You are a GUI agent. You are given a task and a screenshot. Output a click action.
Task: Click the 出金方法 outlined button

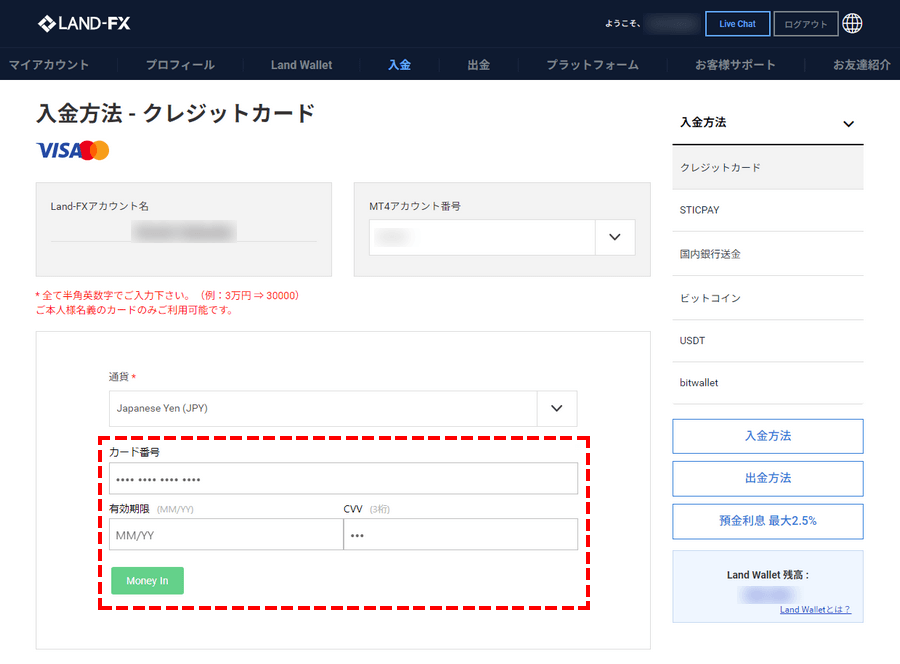point(767,478)
